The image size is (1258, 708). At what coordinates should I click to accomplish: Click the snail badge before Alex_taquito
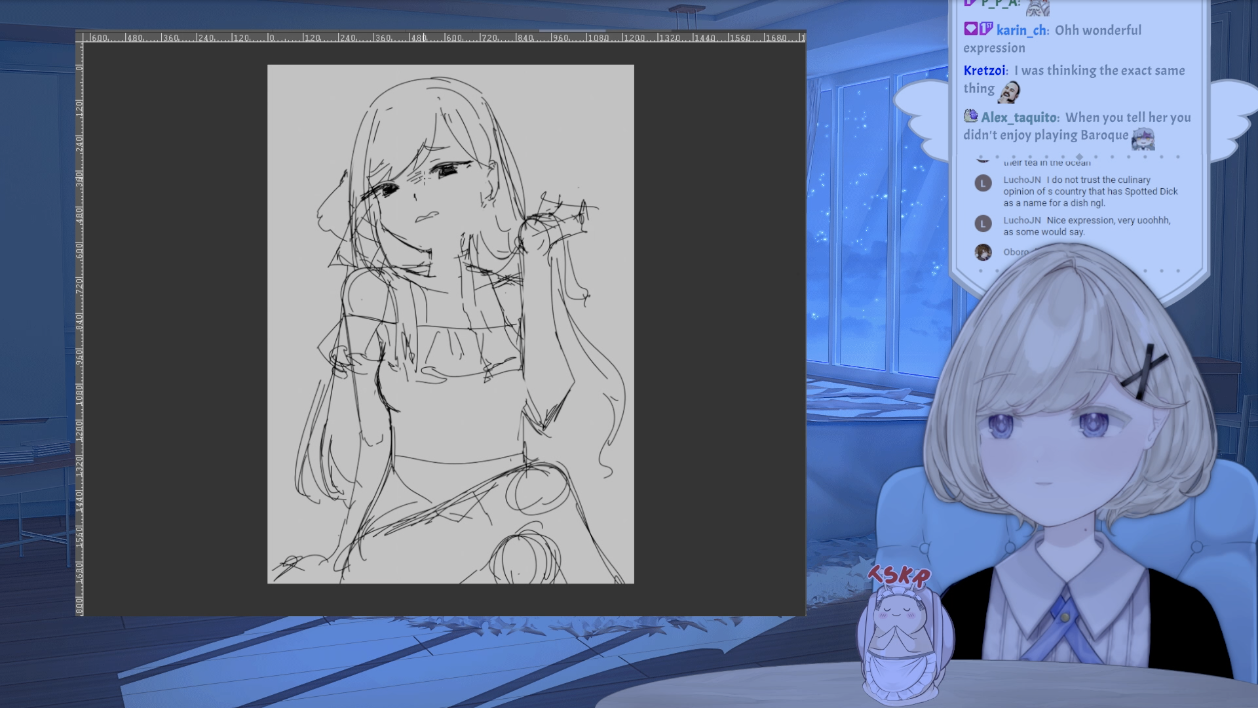pyautogui.click(x=971, y=116)
